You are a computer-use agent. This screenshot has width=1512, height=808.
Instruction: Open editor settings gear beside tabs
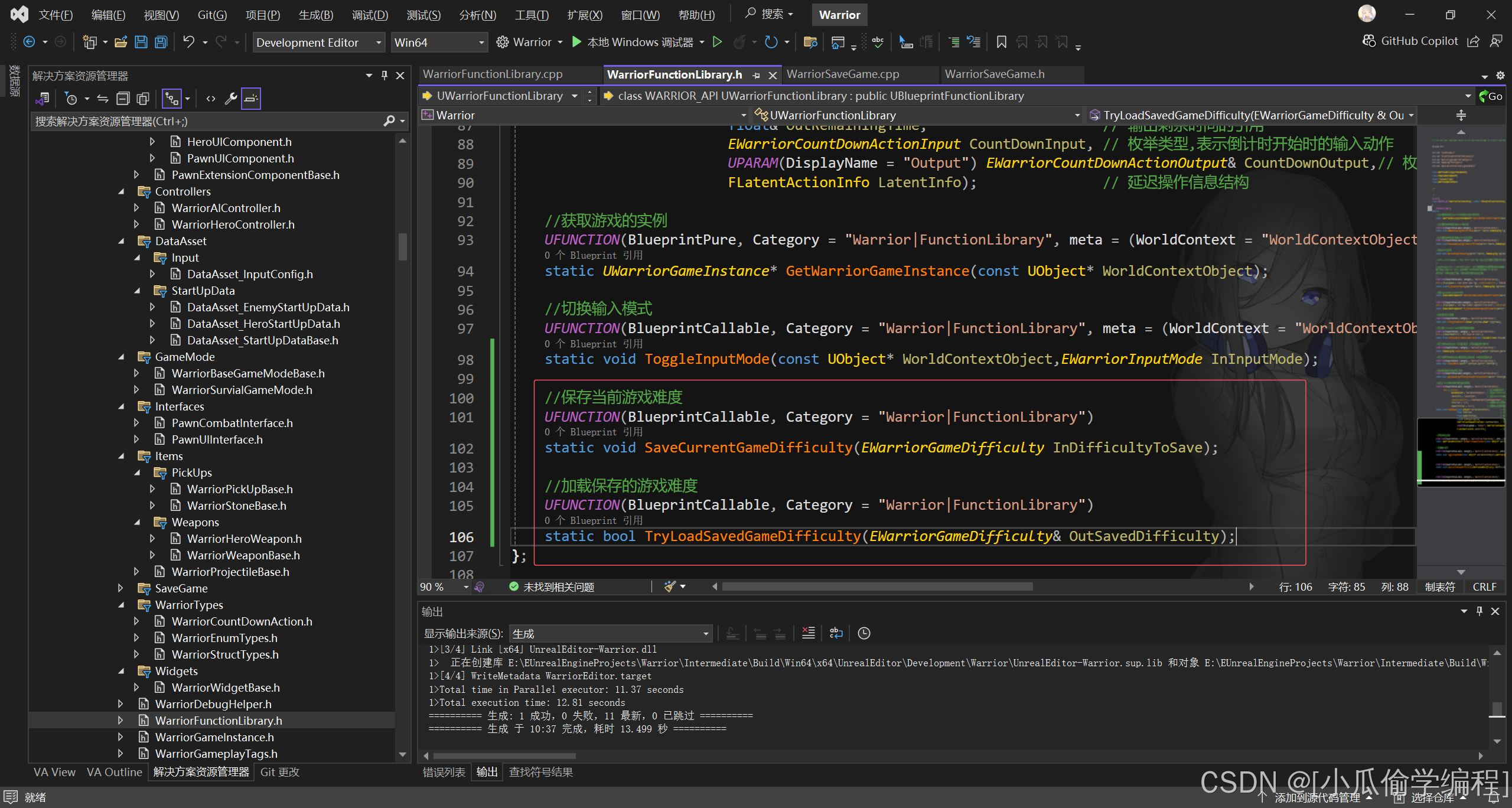point(1500,76)
